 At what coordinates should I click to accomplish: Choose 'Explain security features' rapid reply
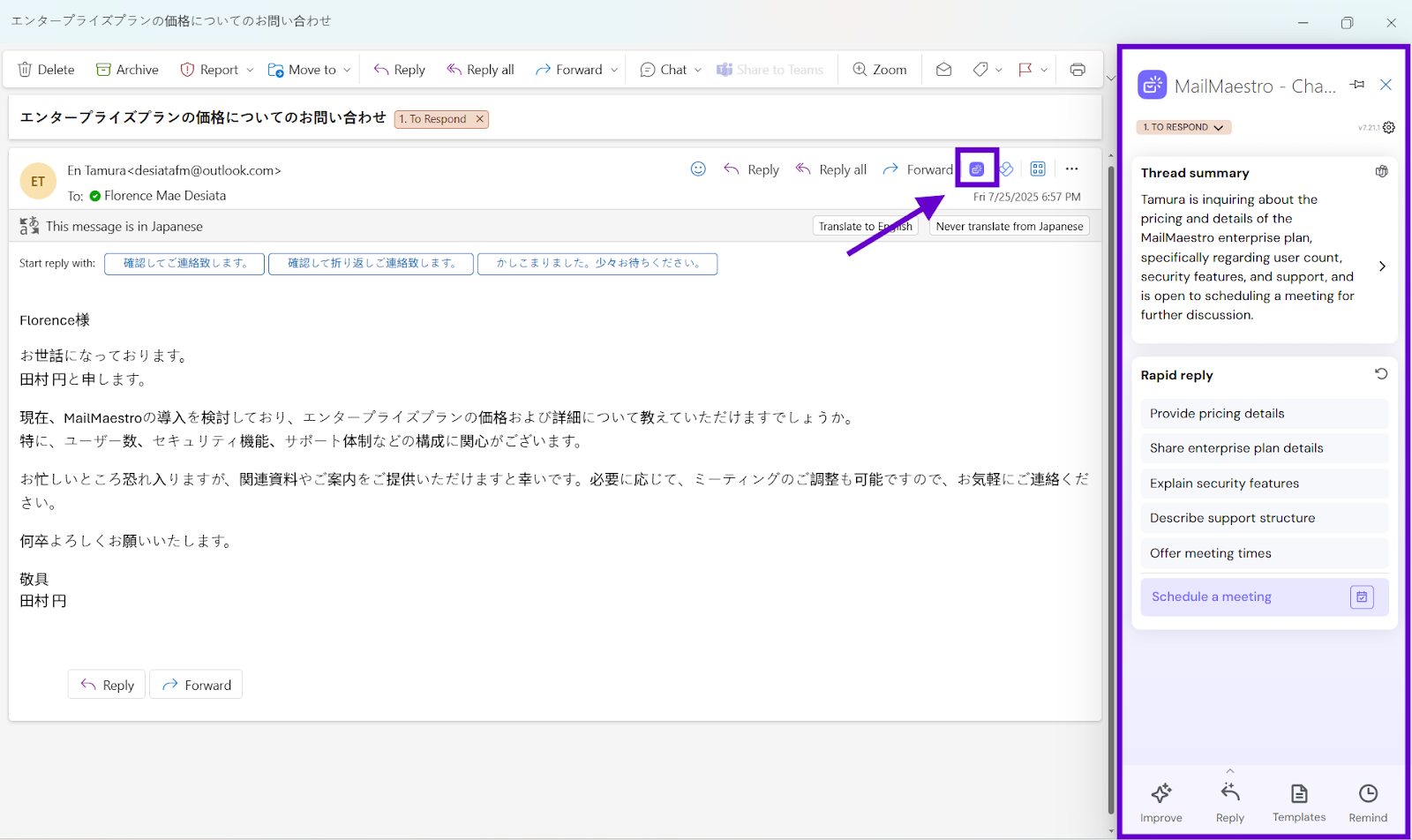(1264, 484)
